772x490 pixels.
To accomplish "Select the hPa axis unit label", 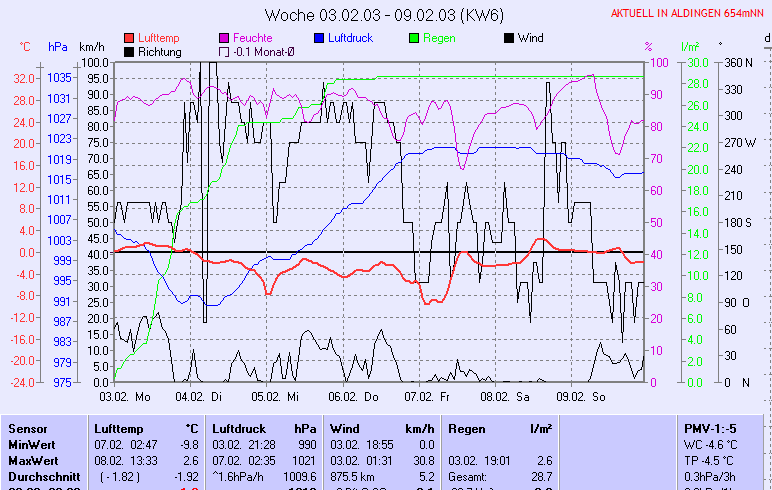I will click(x=57, y=47).
